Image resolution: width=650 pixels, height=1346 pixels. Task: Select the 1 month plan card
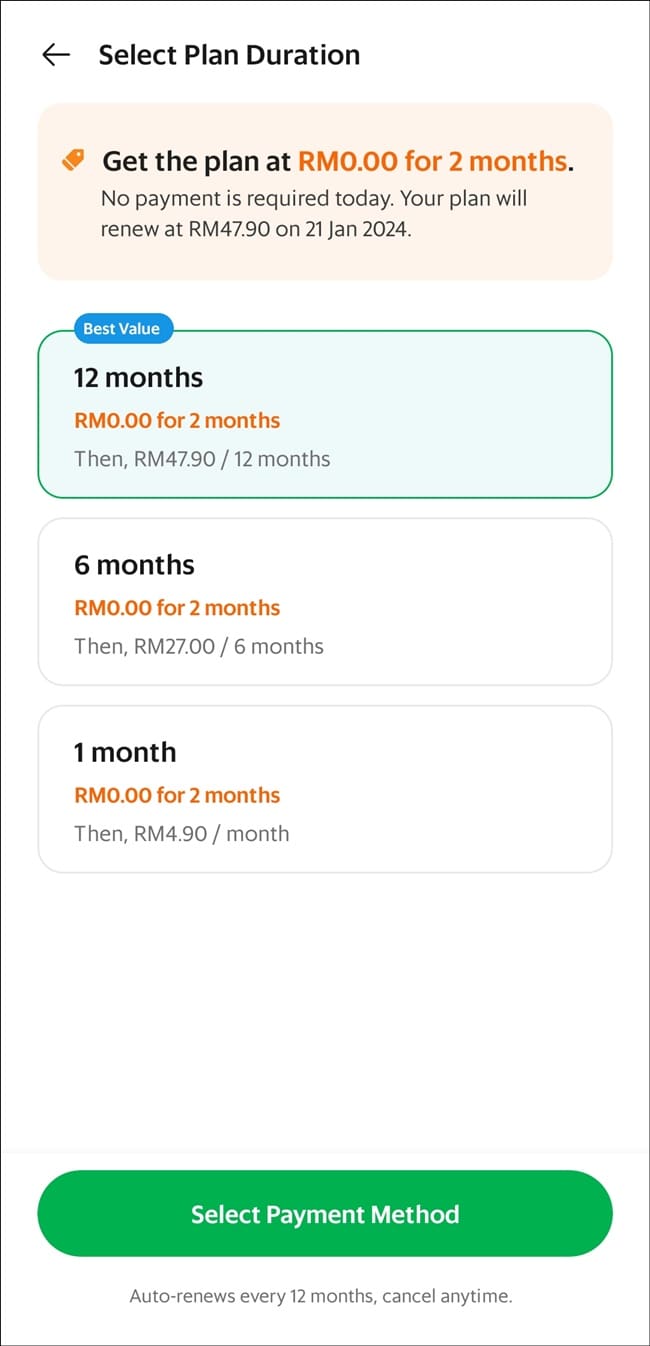324,788
